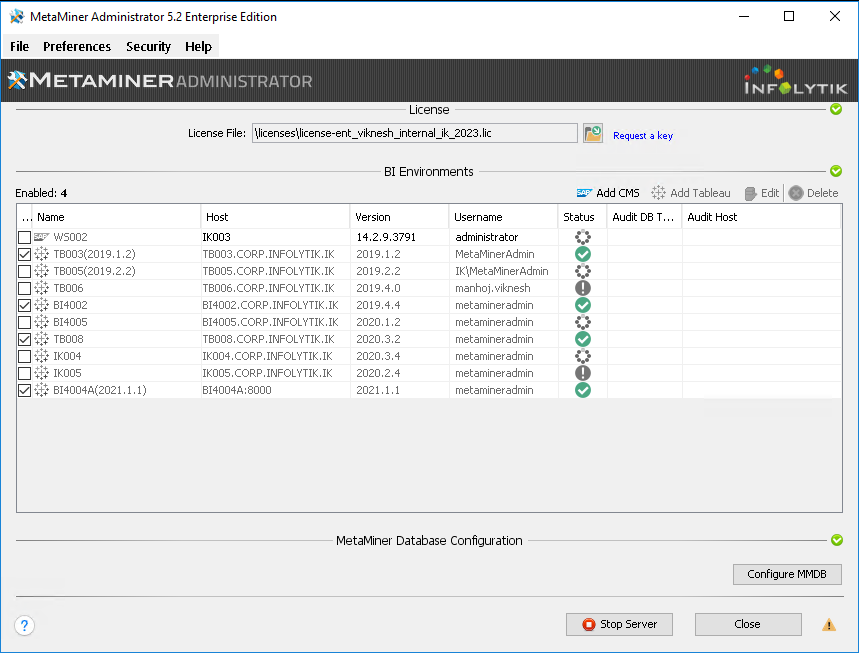This screenshot has width=859, height=653.
Task: Sort by the Name column header
Action: coord(116,217)
